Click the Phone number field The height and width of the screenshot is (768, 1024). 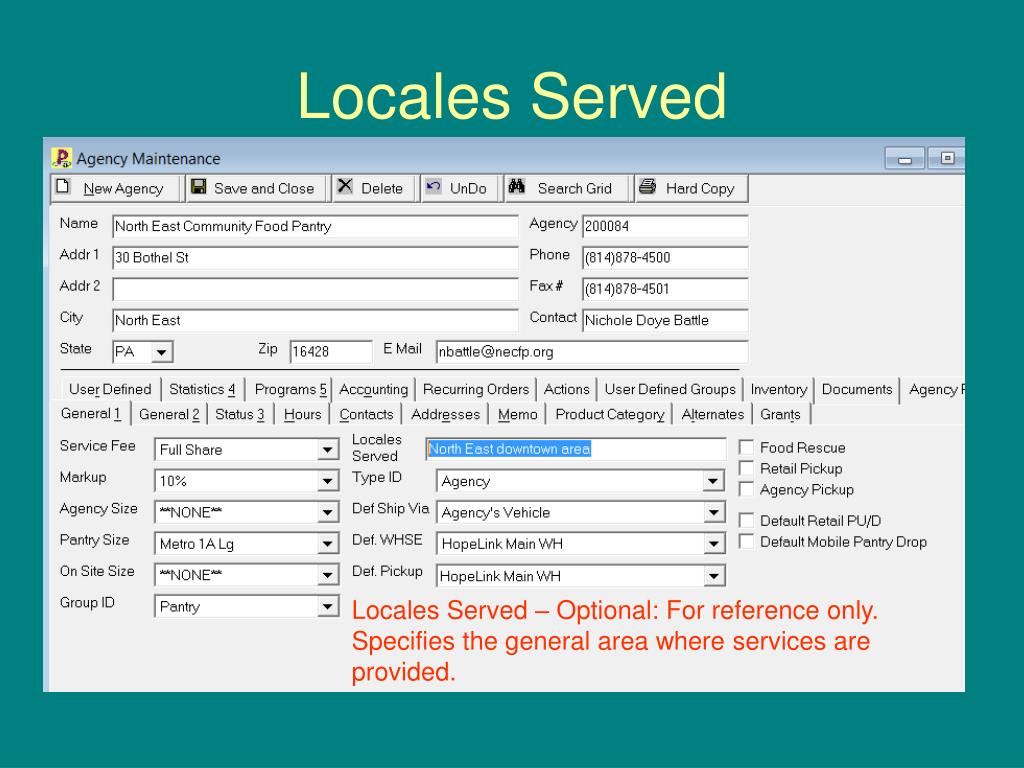tap(665, 257)
